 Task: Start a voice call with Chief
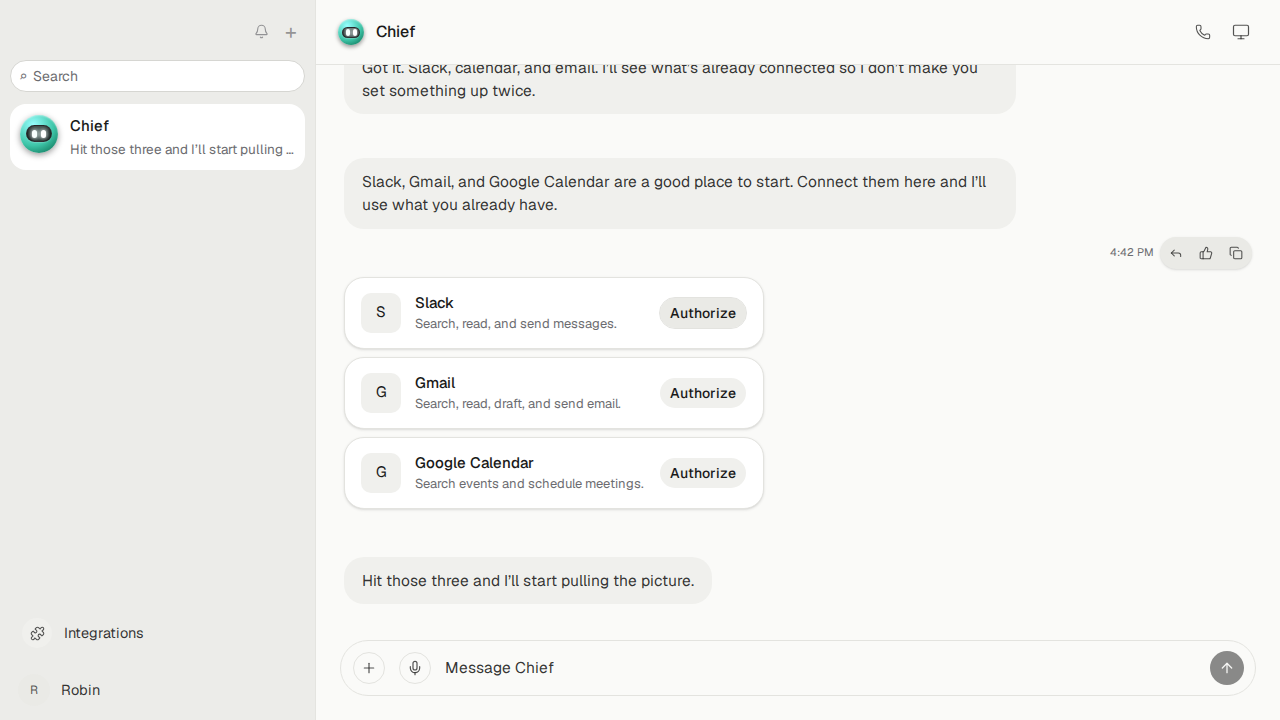coord(1203,32)
